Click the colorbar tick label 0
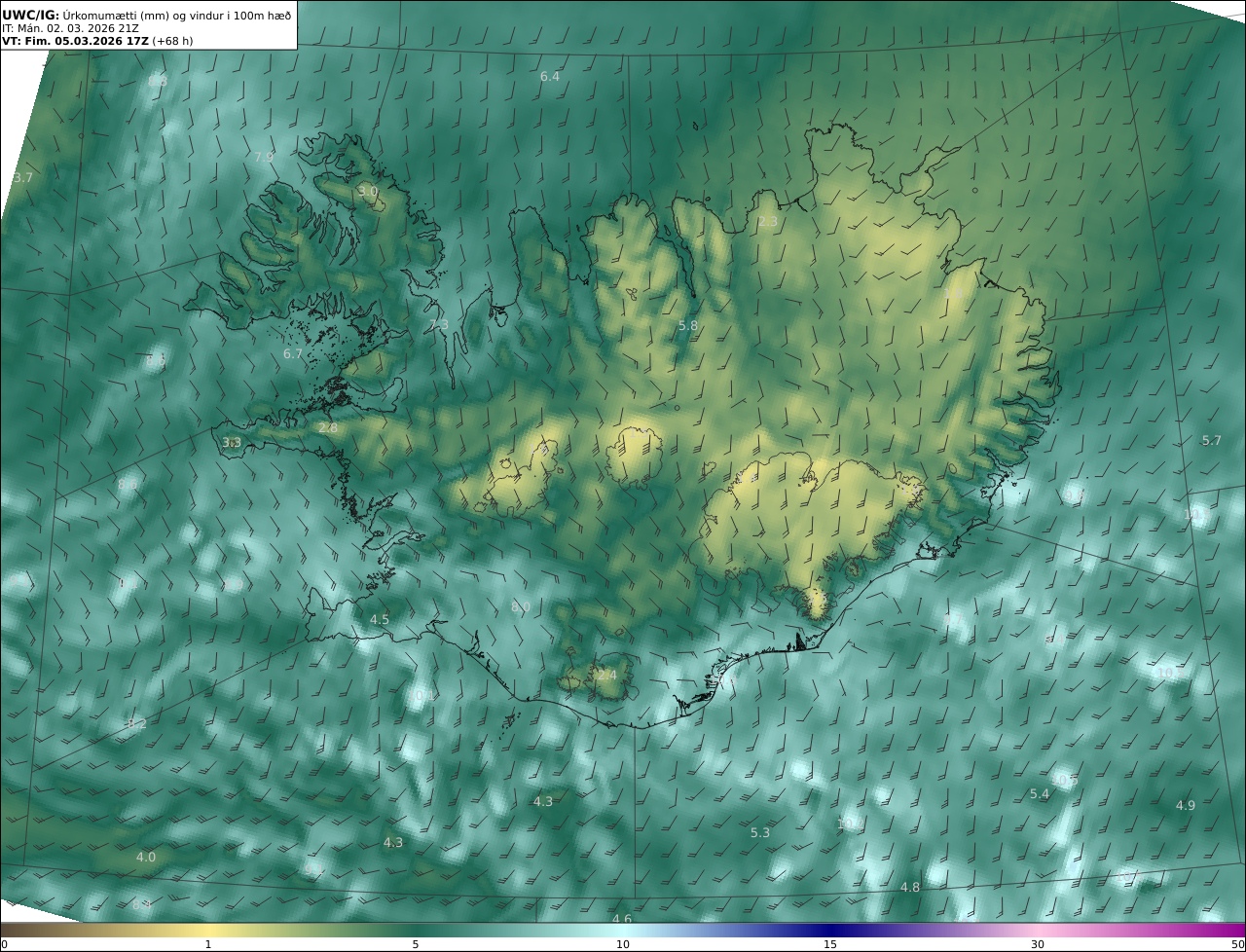1246x952 pixels. [4, 945]
